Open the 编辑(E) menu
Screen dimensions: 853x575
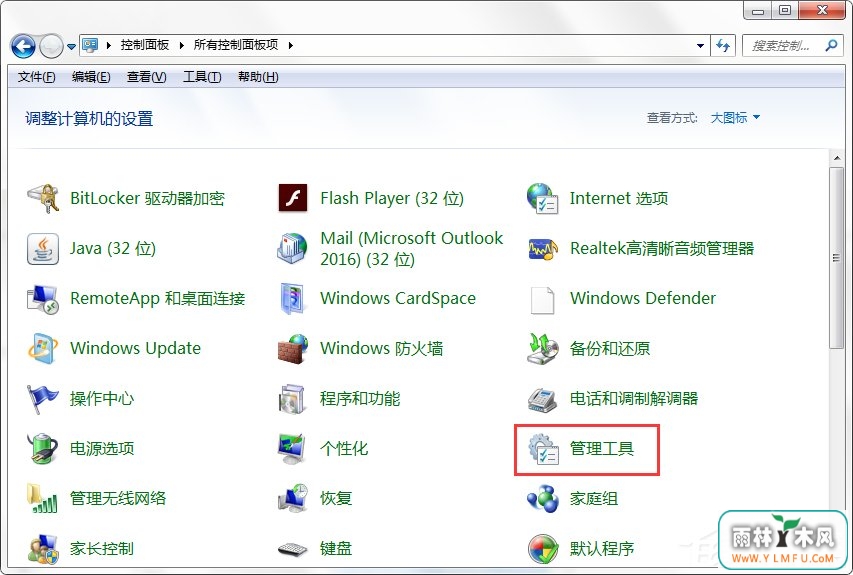(91, 77)
